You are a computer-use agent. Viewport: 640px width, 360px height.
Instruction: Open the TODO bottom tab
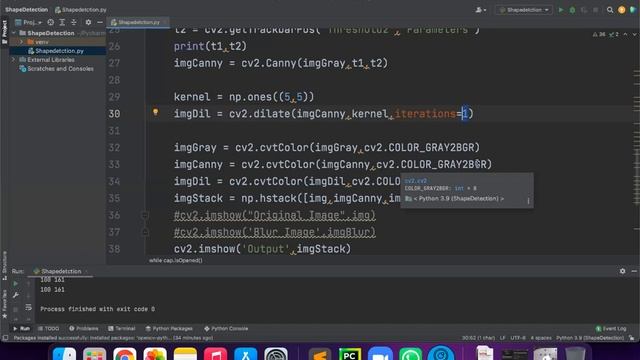pos(48,329)
